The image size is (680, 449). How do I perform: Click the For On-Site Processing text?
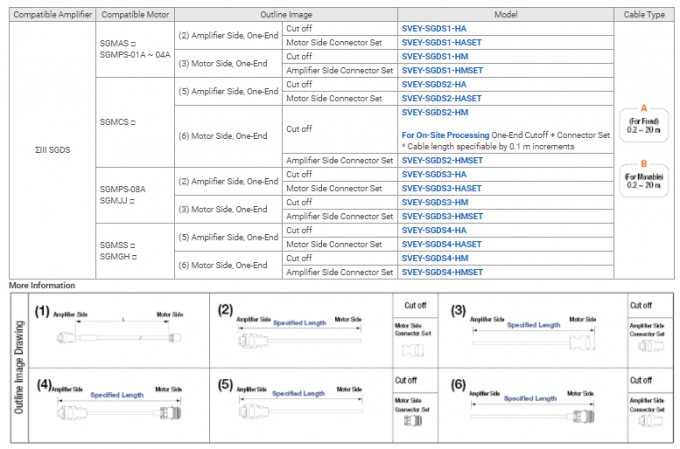[446, 134]
